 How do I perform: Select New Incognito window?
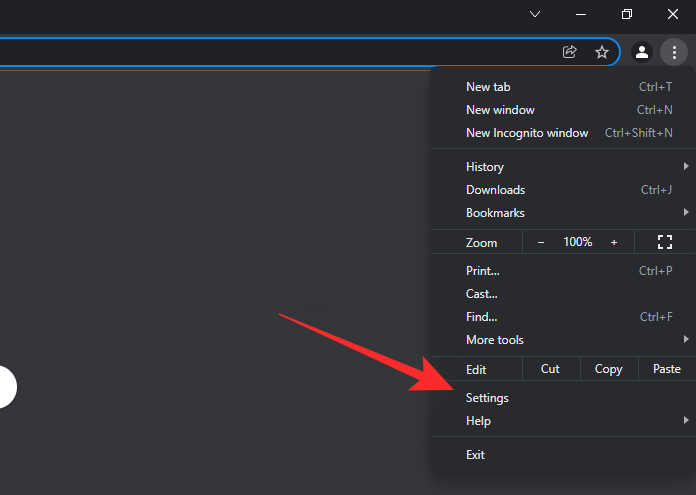[527, 133]
